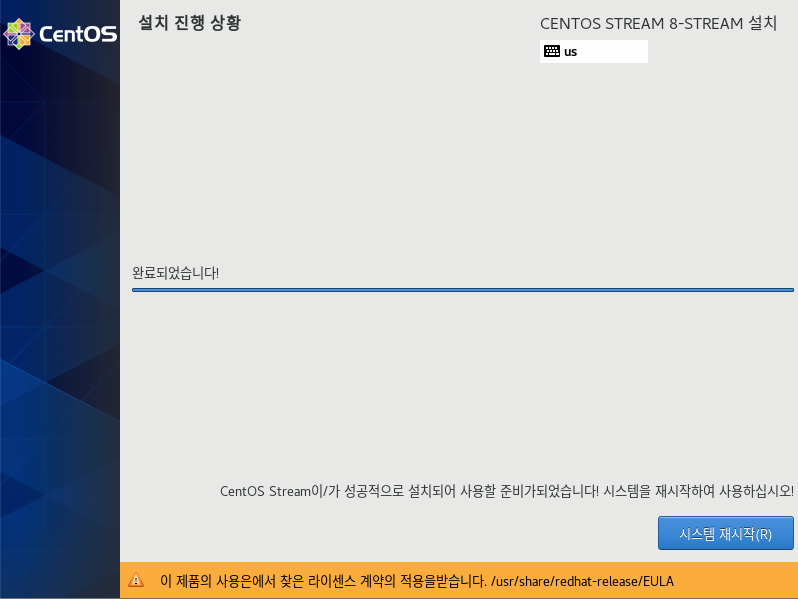
Task: Click the CentOS Stream success message text
Action: tap(506, 491)
